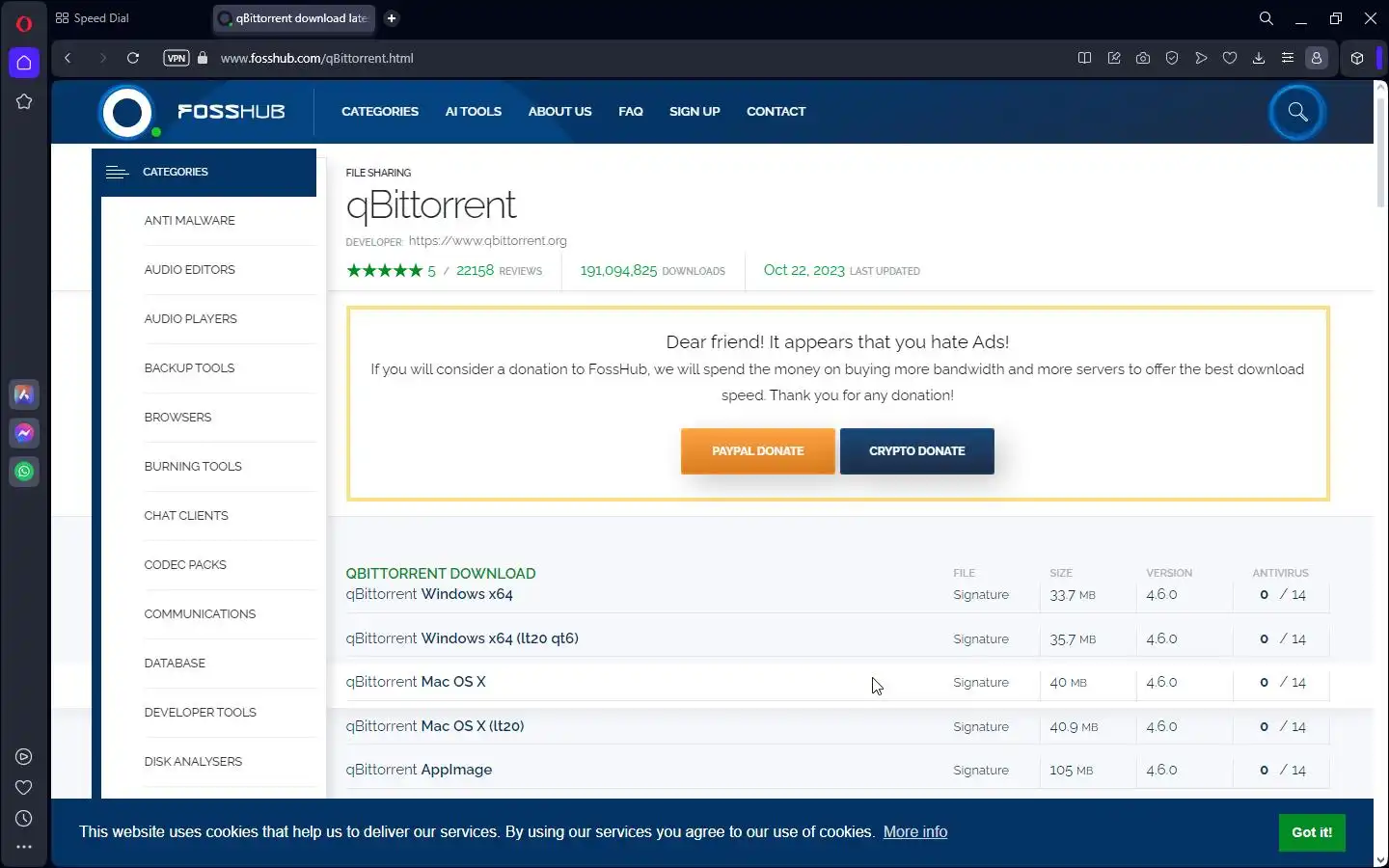Click the five-star rating stars
This screenshot has width=1389, height=868.
pyautogui.click(x=385, y=271)
